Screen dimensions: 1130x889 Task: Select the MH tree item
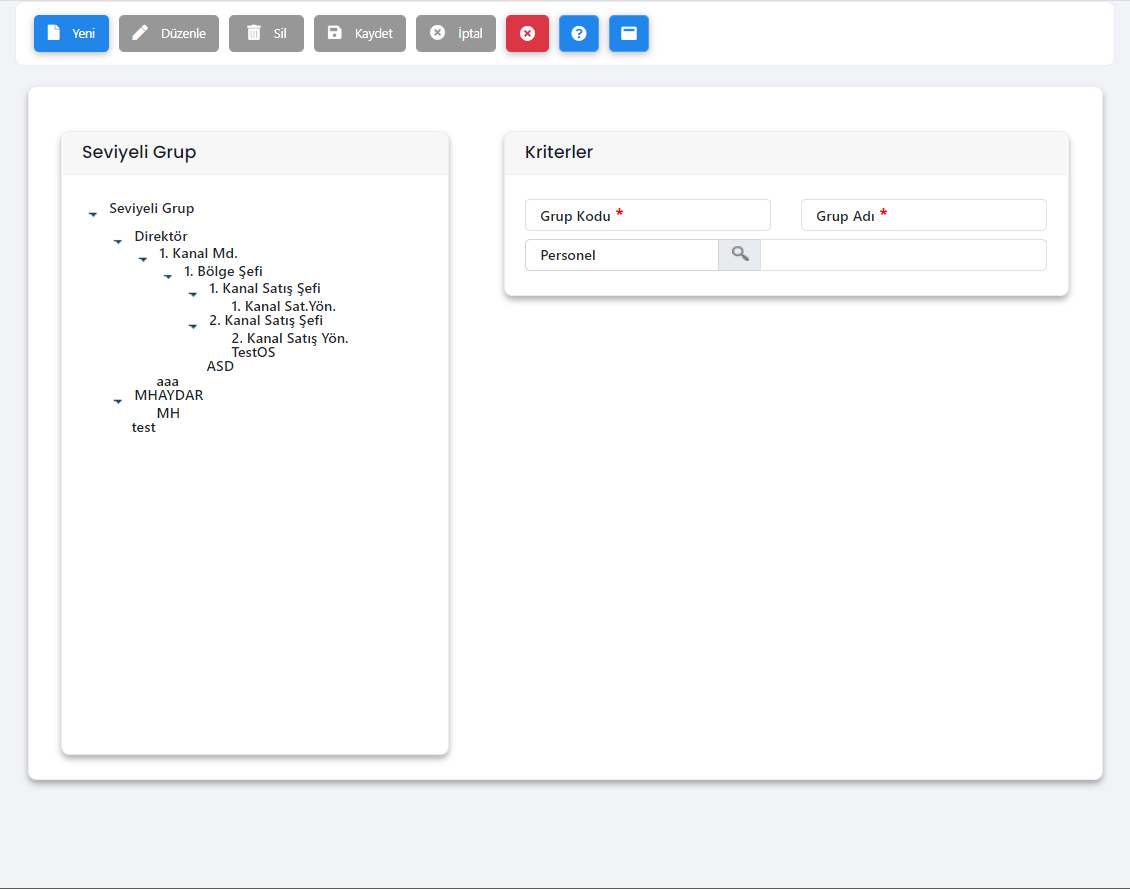[168, 413]
